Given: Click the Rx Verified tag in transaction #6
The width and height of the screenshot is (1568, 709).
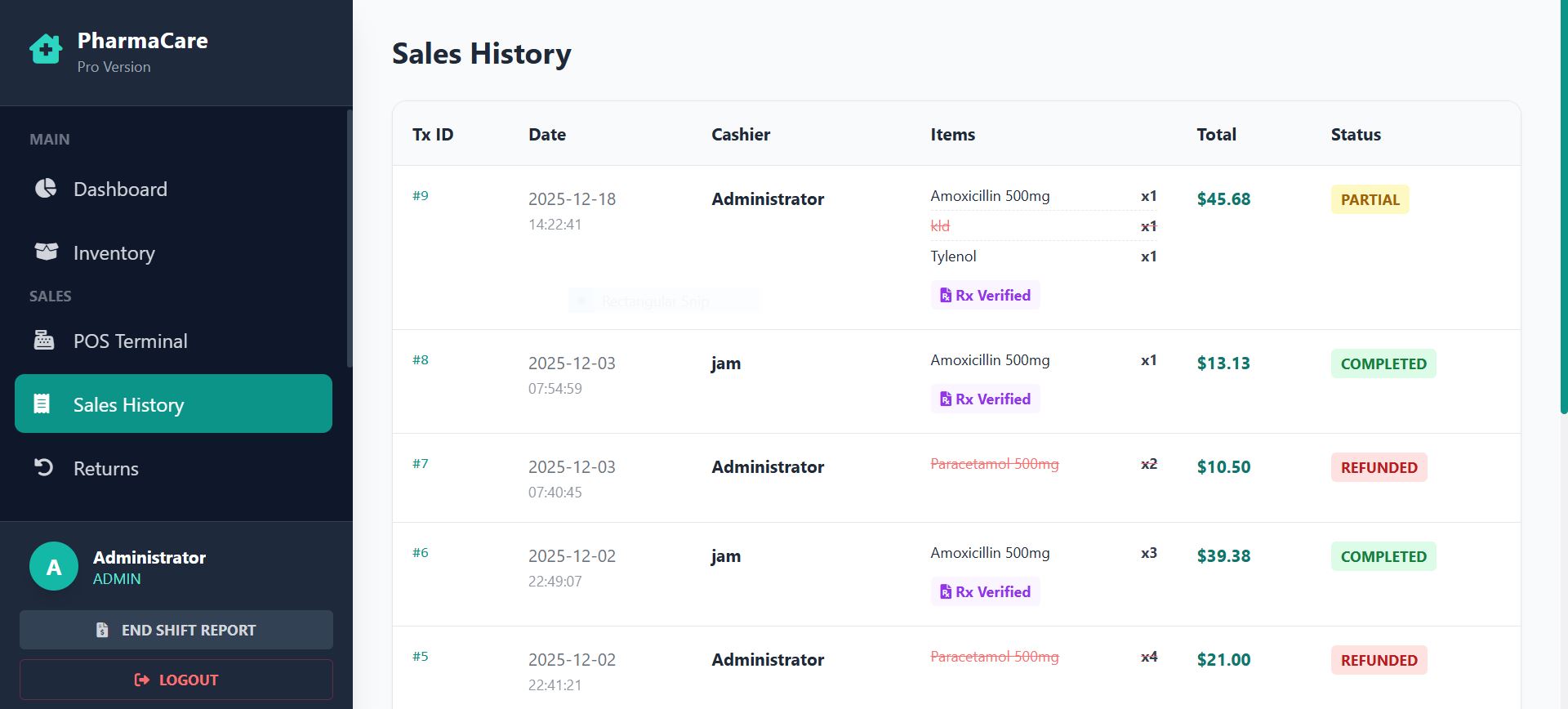Looking at the screenshot, I should pyautogui.click(x=985, y=592).
